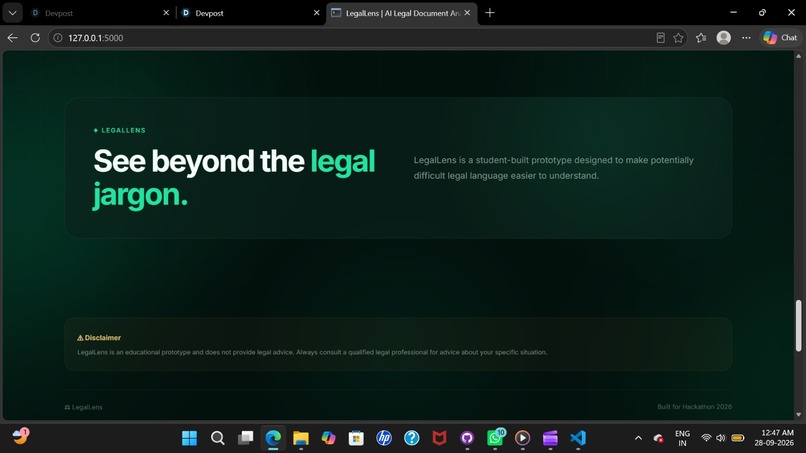The height and width of the screenshot is (453, 806).
Task: Open the browser profile avatar
Action: tap(724, 38)
